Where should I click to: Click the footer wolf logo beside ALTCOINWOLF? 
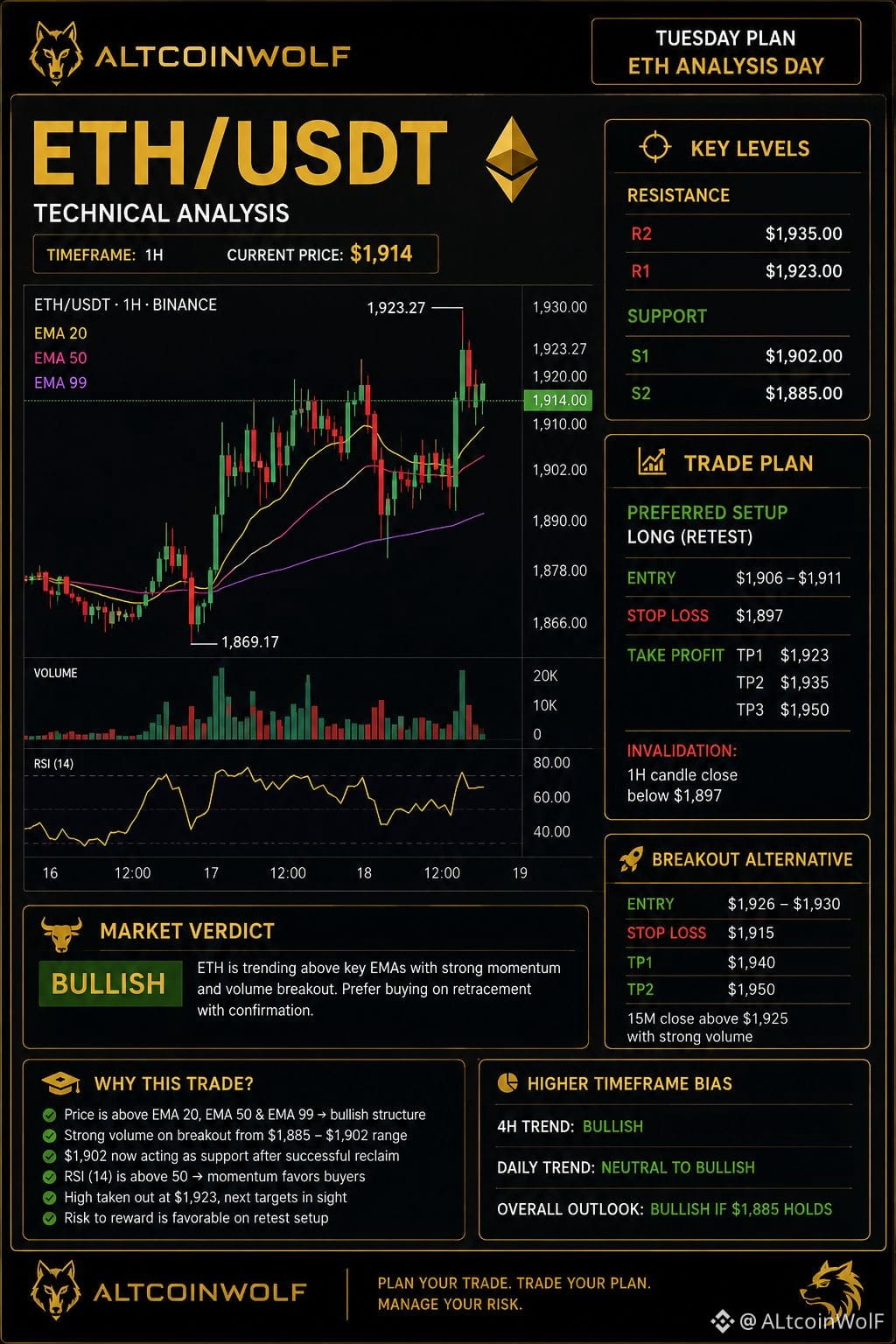pos(56,1290)
